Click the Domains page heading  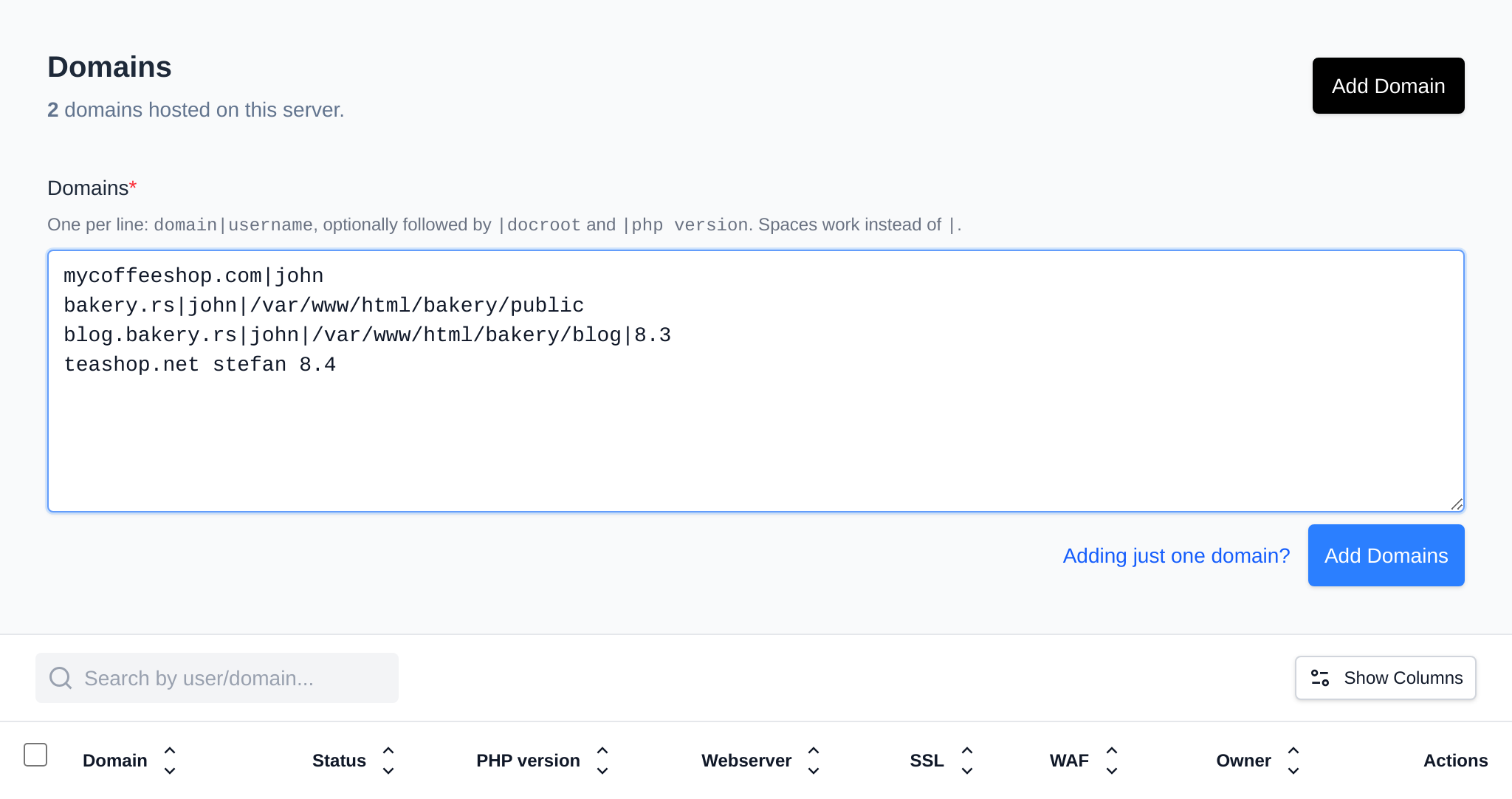tap(109, 67)
